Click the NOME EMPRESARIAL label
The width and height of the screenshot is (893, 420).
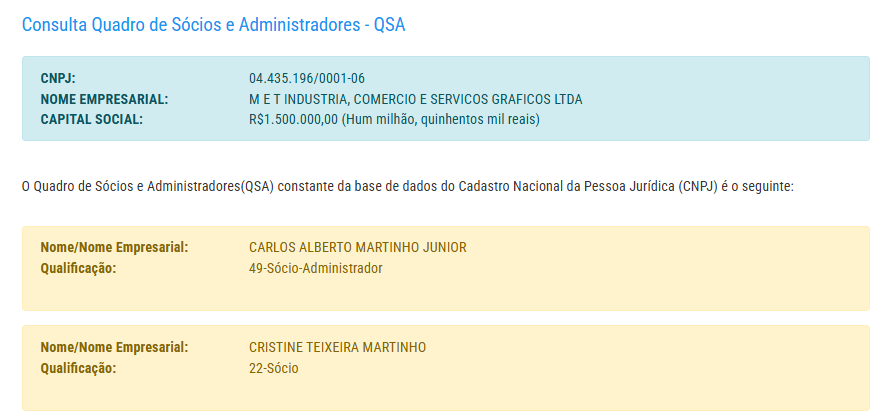click(x=104, y=99)
